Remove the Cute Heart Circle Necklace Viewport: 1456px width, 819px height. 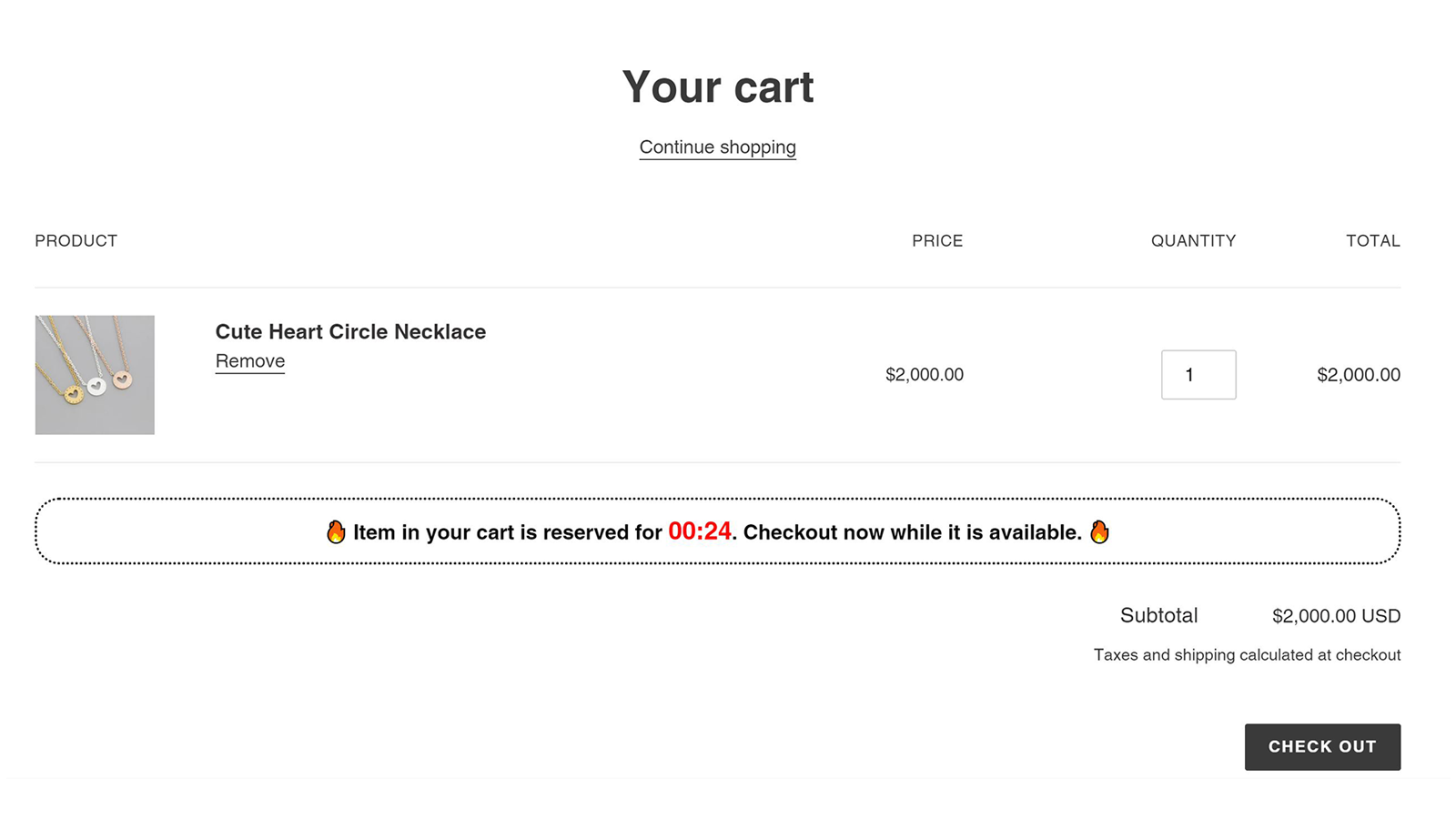[250, 361]
